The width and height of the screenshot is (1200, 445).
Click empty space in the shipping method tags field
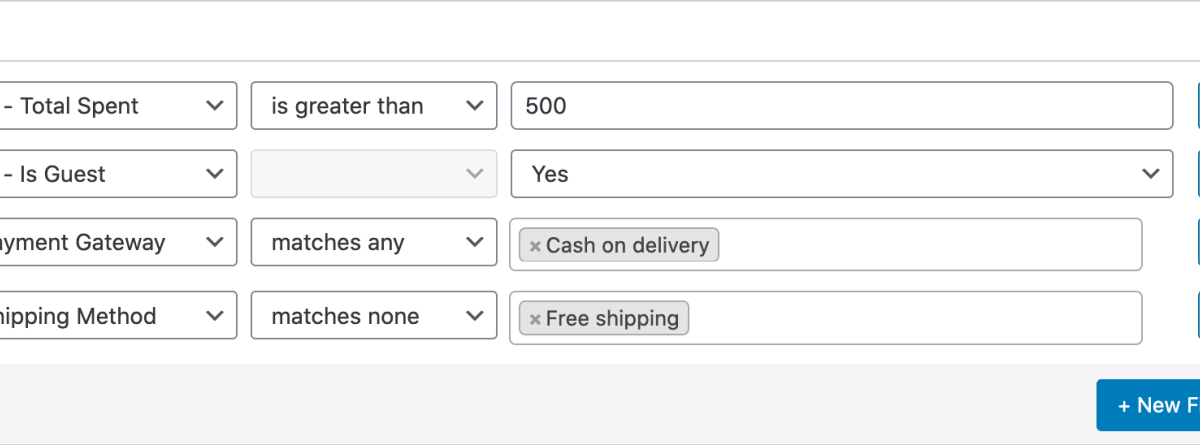coord(915,318)
